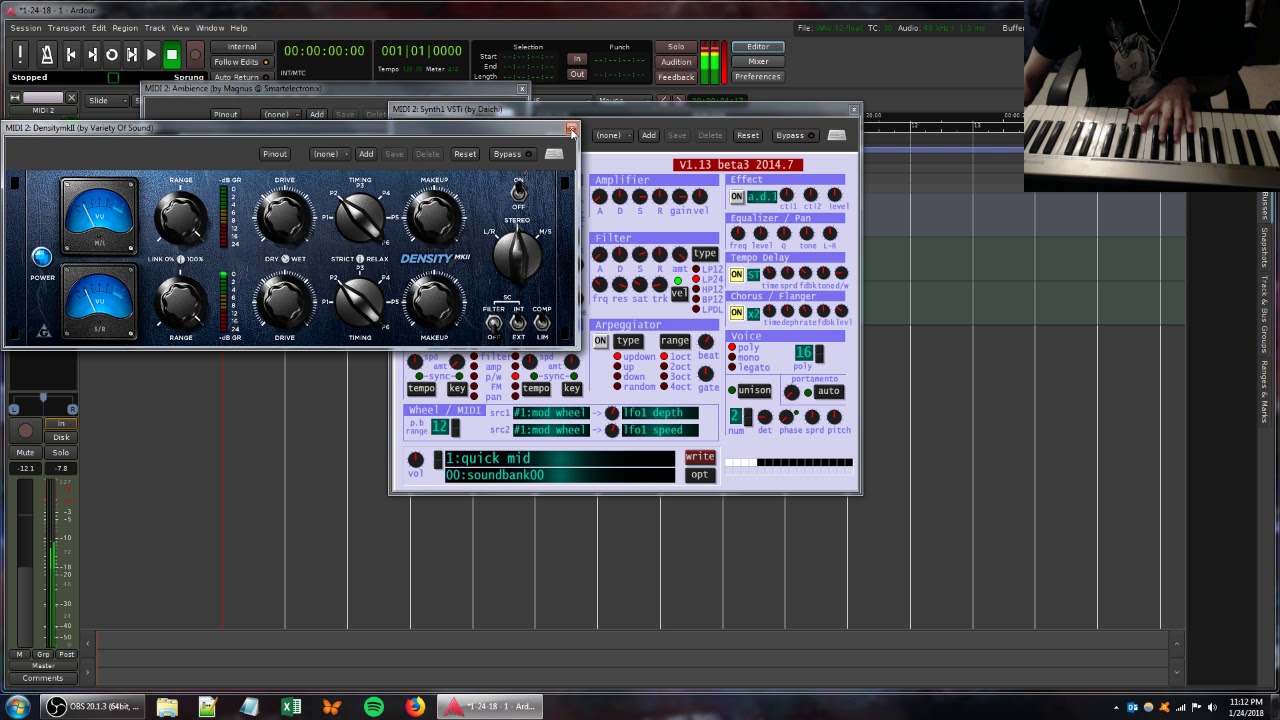Click the plugin keyboard icon in Density window

(x=554, y=154)
